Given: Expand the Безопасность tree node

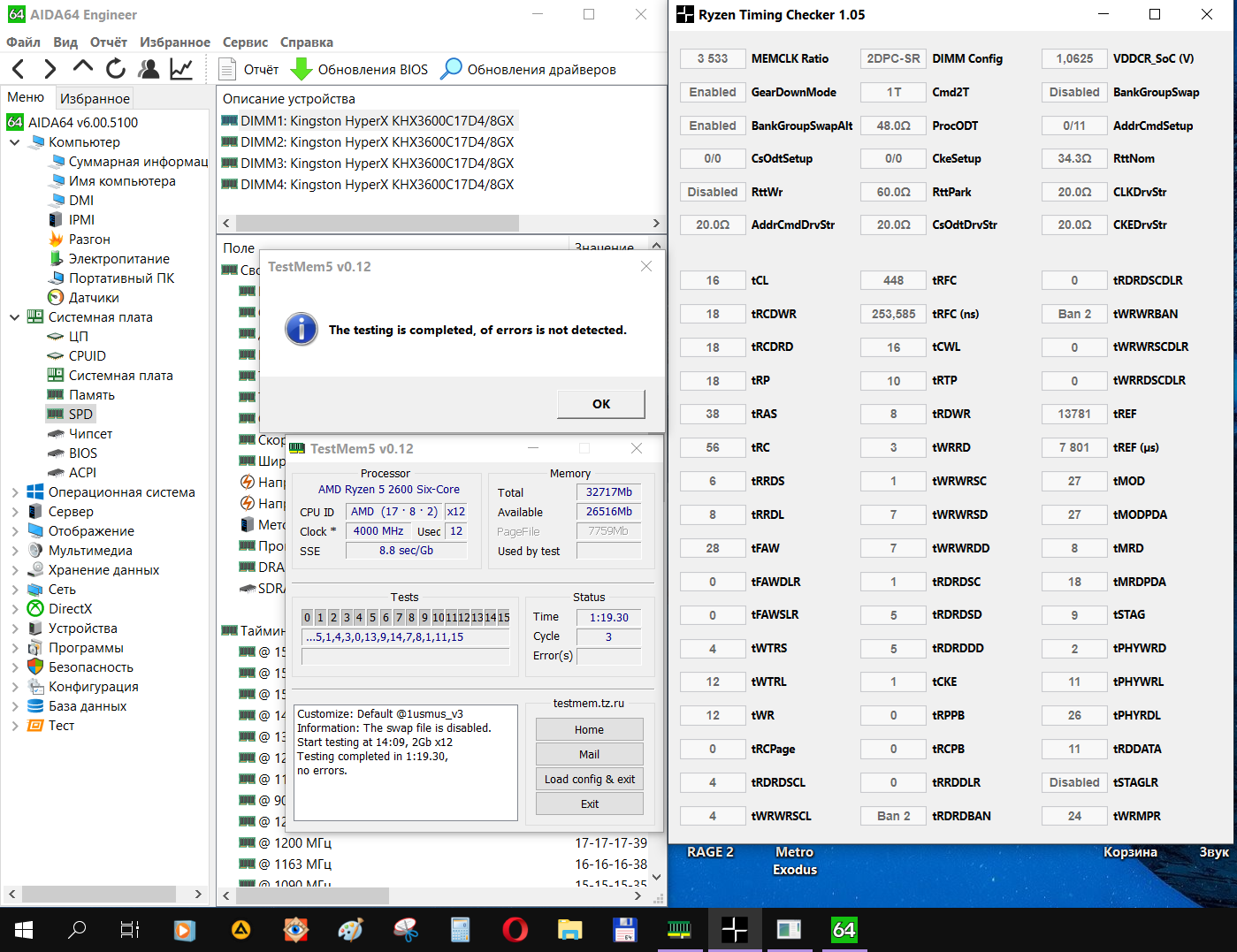Looking at the screenshot, I should pos(14,667).
